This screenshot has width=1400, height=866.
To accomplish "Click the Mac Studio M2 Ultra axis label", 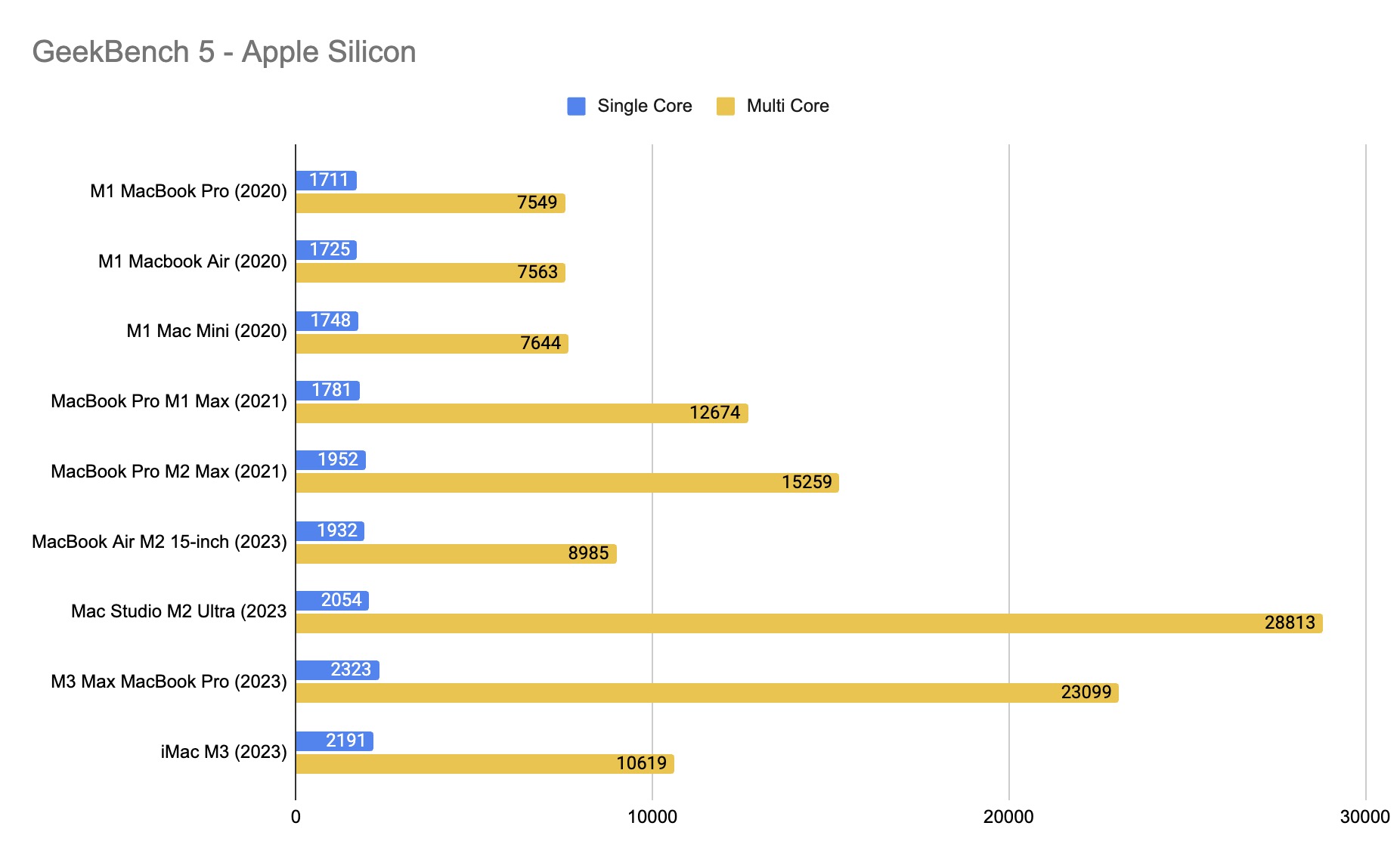I will [178, 611].
